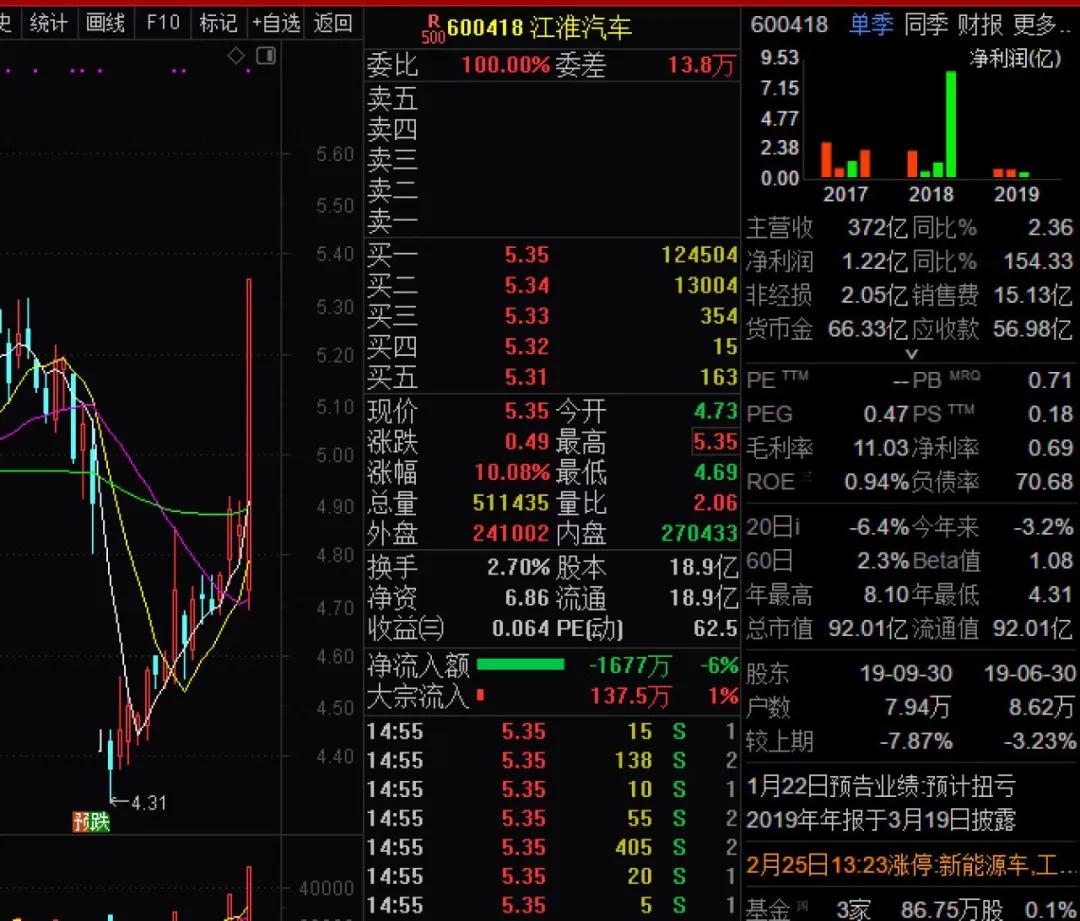Screen dimensions: 1080x921
Task: Click the 2019 year label in profit chart
Action: 1017,194
